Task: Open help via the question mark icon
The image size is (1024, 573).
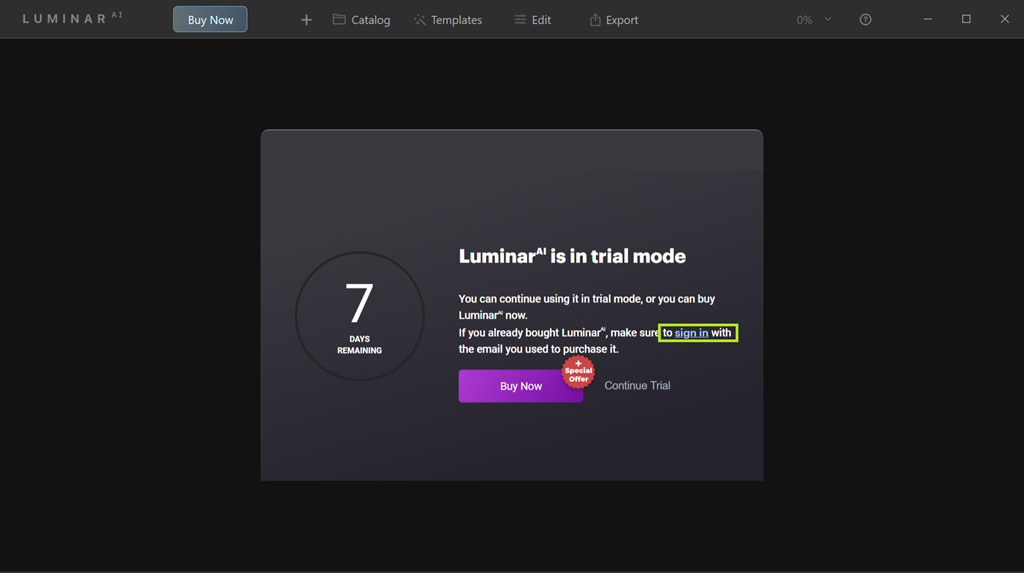Action: 865,20
